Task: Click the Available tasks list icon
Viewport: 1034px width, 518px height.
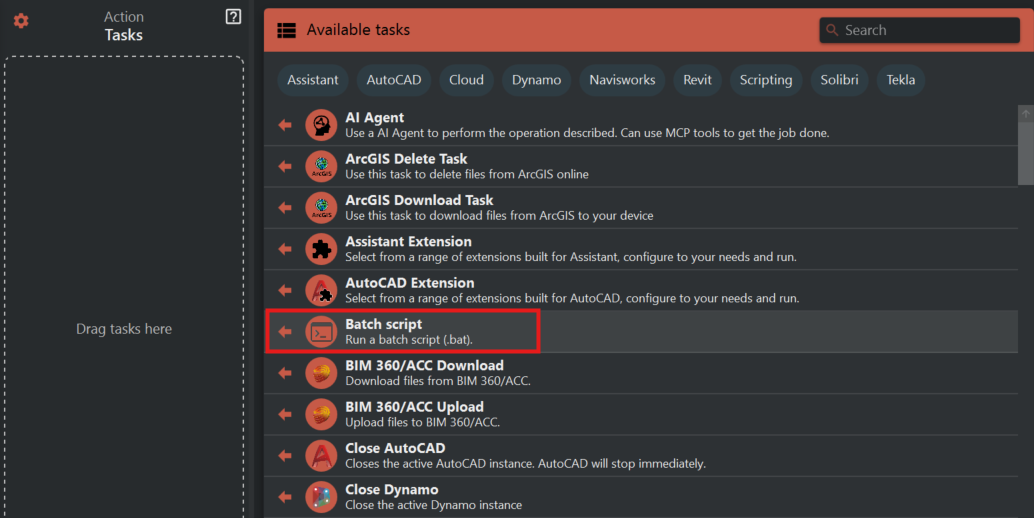Action: tap(286, 30)
